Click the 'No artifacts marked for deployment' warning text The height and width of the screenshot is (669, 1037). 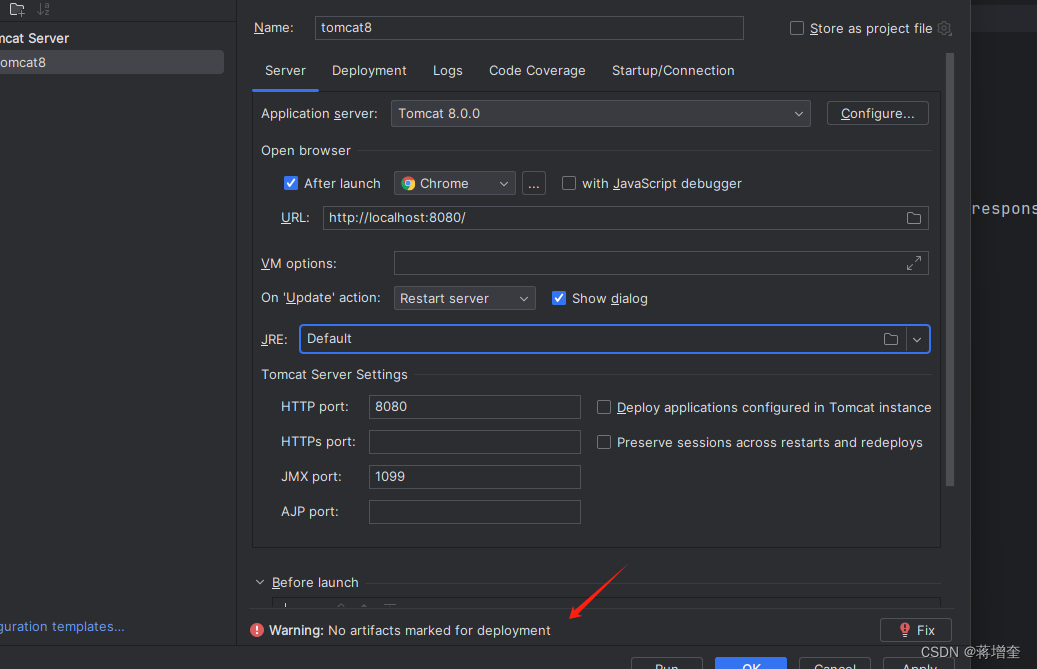click(x=439, y=631)
